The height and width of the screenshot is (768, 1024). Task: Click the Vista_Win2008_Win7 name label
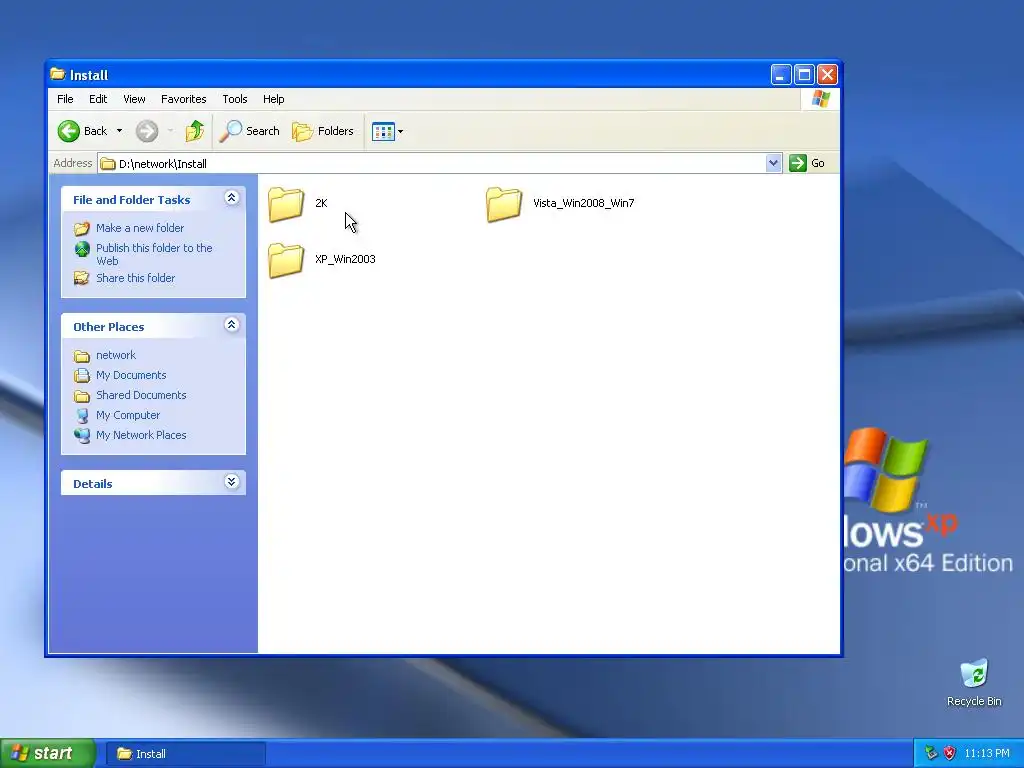(583, 203)
